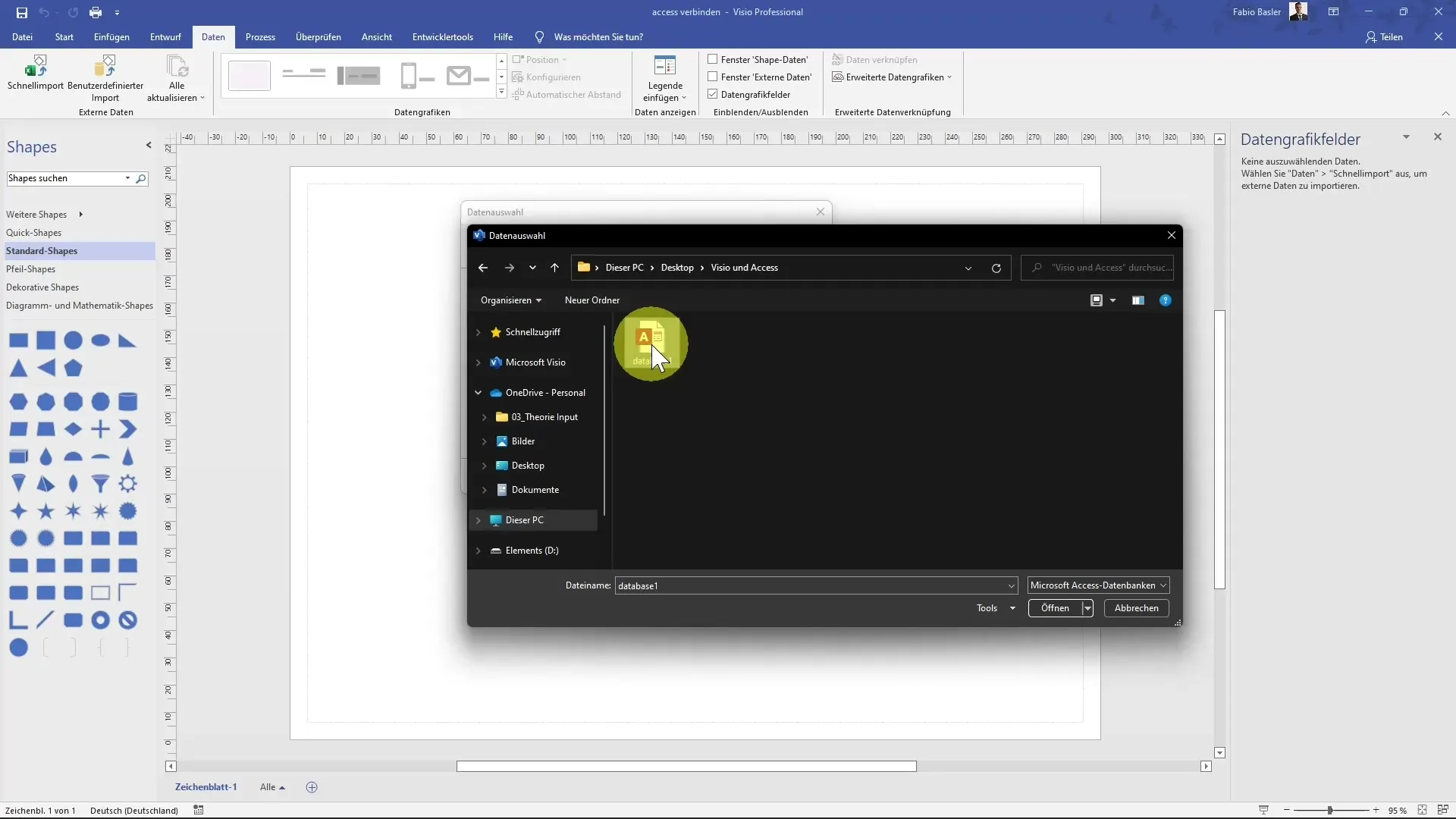Select the pentagon shape in the stencil

coord(73,369)
